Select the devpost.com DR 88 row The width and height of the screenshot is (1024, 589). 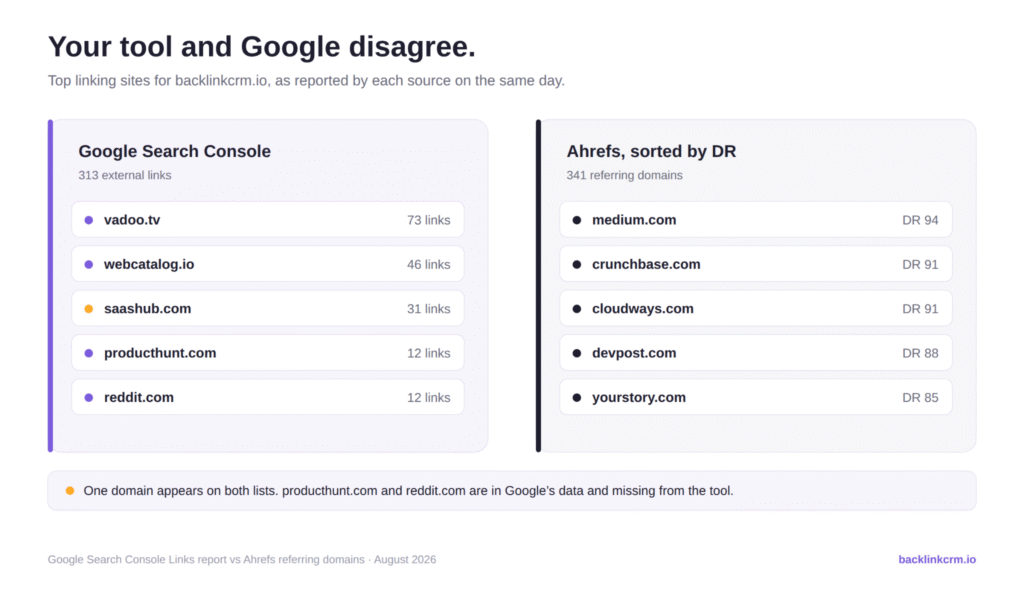tap(756, 353)
